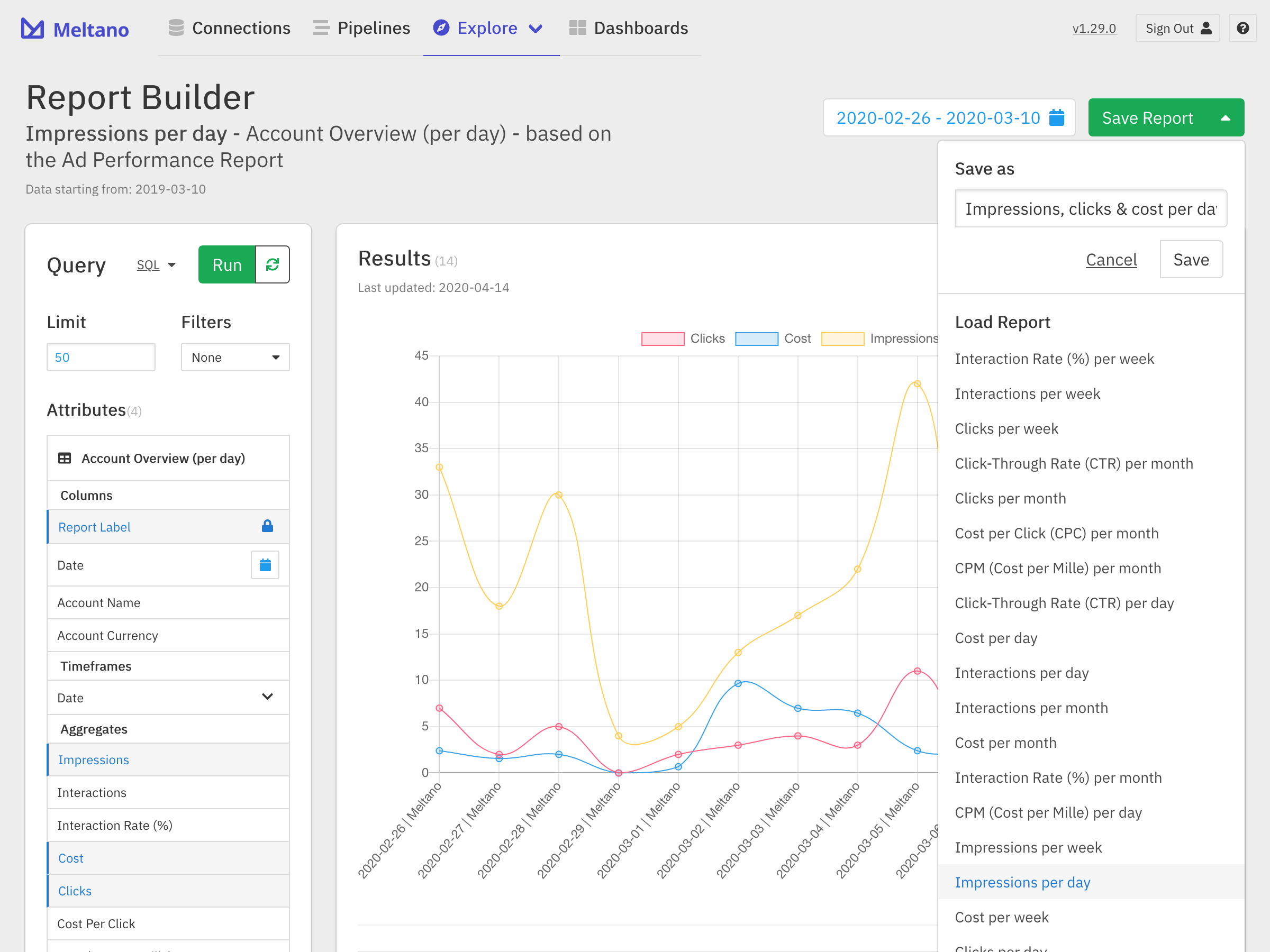Click calendar icon in Date column row
This screenshot has width=1270, height=952.
tap(265, 565)
